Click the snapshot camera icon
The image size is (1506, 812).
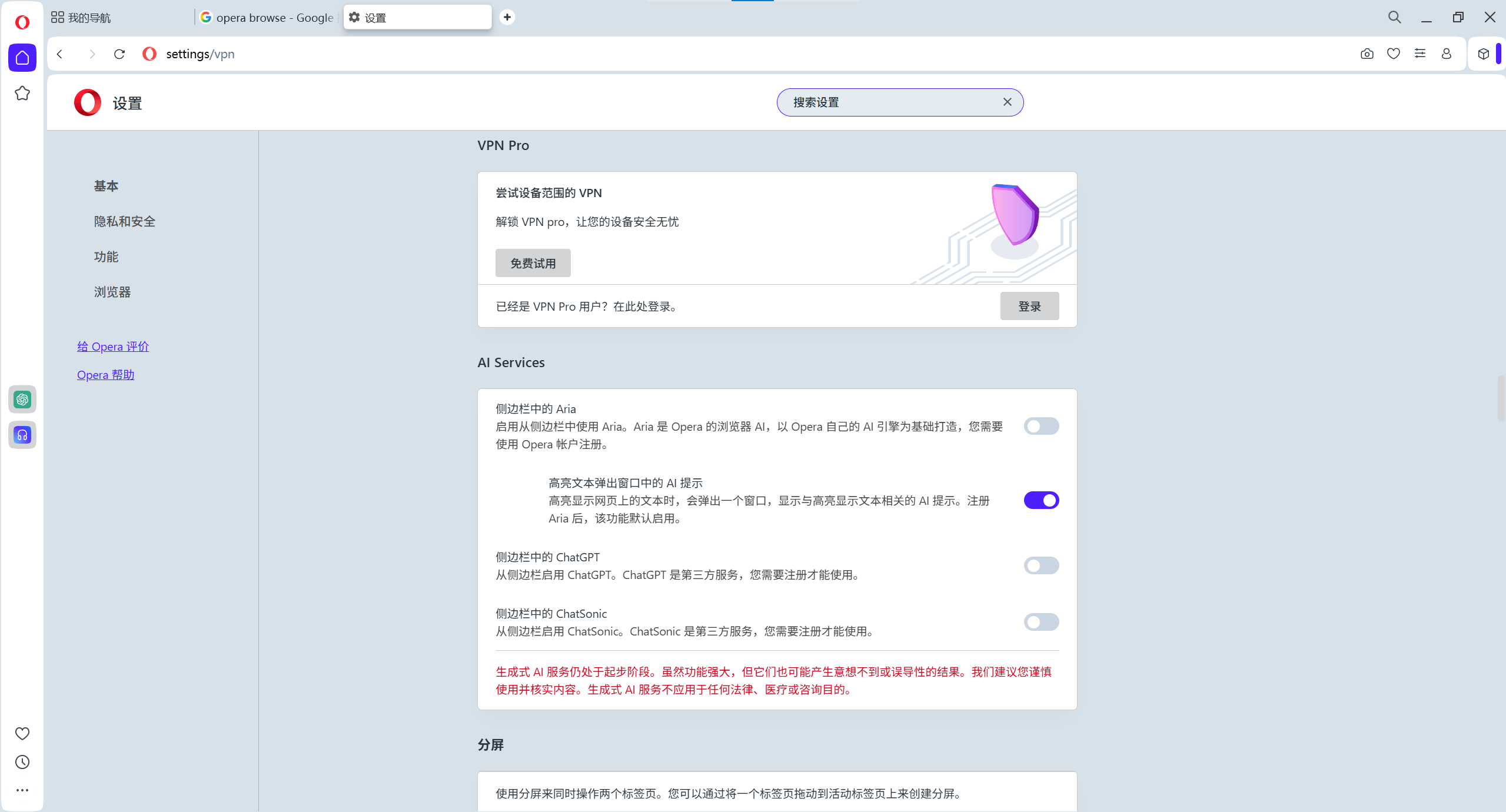[1367, 54]
